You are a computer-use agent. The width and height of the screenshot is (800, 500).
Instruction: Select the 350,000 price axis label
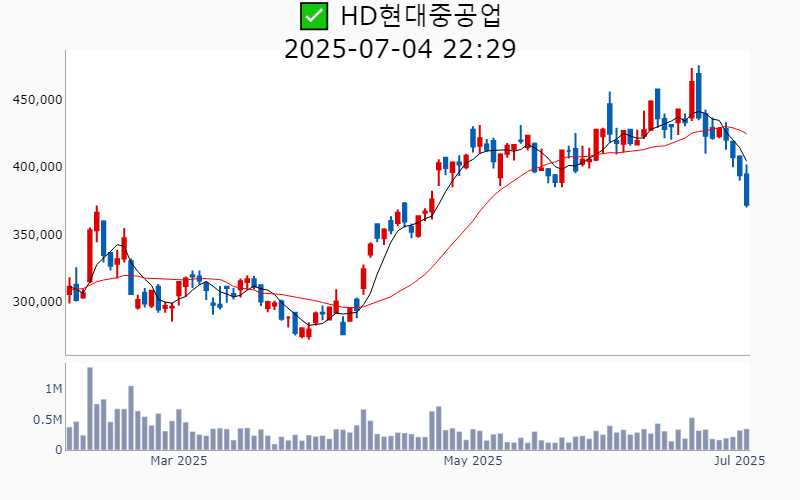click(37, 235)
